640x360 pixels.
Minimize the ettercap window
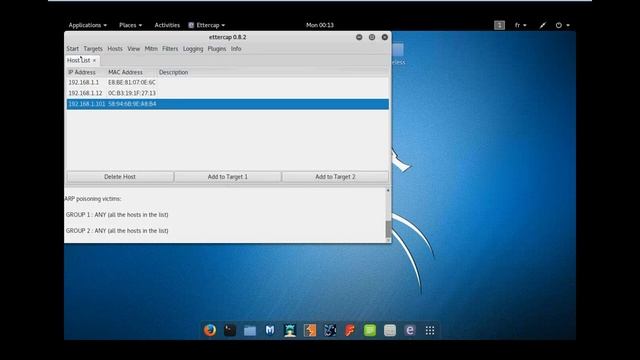[359, 37]
